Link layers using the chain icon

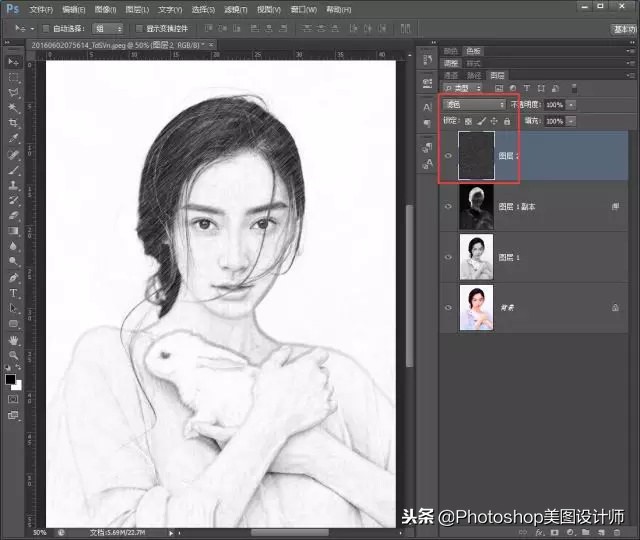point(523,533)
